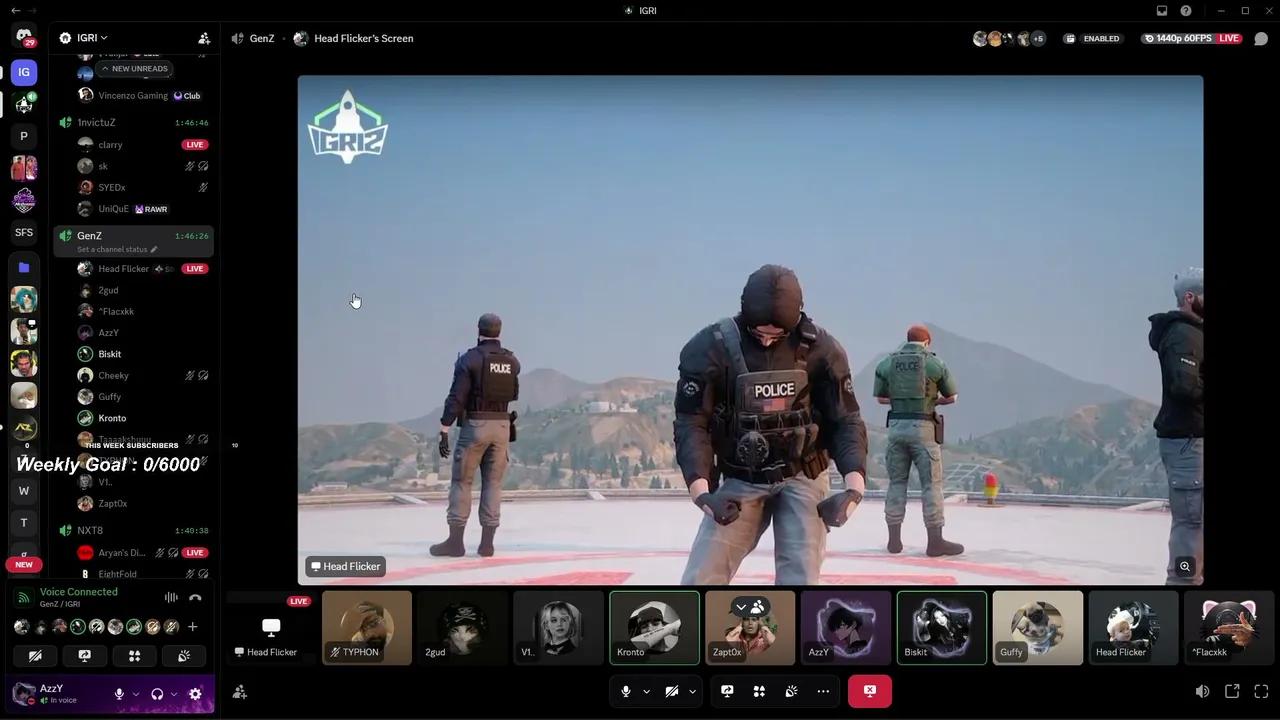This screenshot has width=1280, height=720.
Task: Open server folder icon in sidebar
Action: [24, 267]
